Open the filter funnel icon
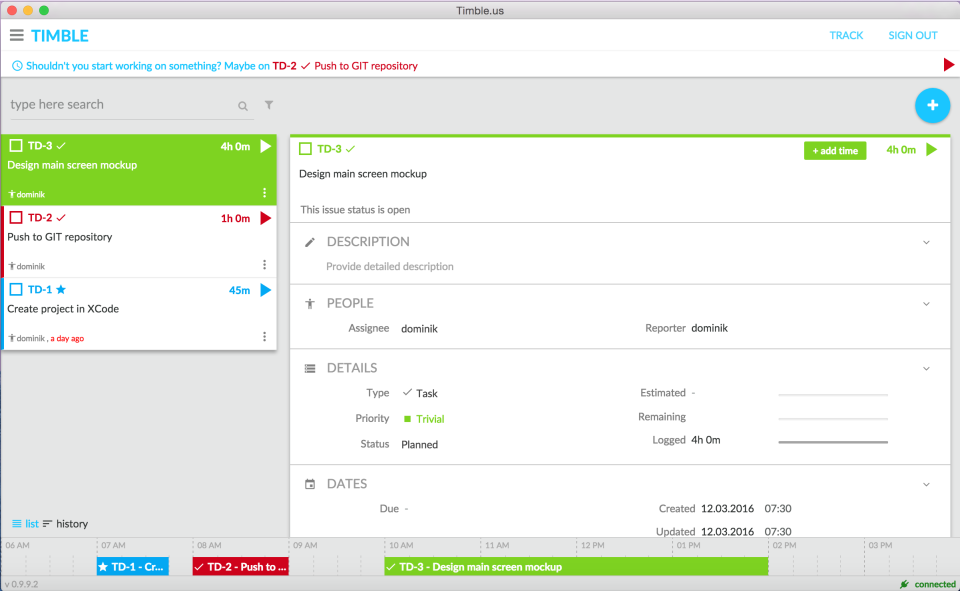Image resolution: width=960 pixels, height=591 pixels. 269,105
